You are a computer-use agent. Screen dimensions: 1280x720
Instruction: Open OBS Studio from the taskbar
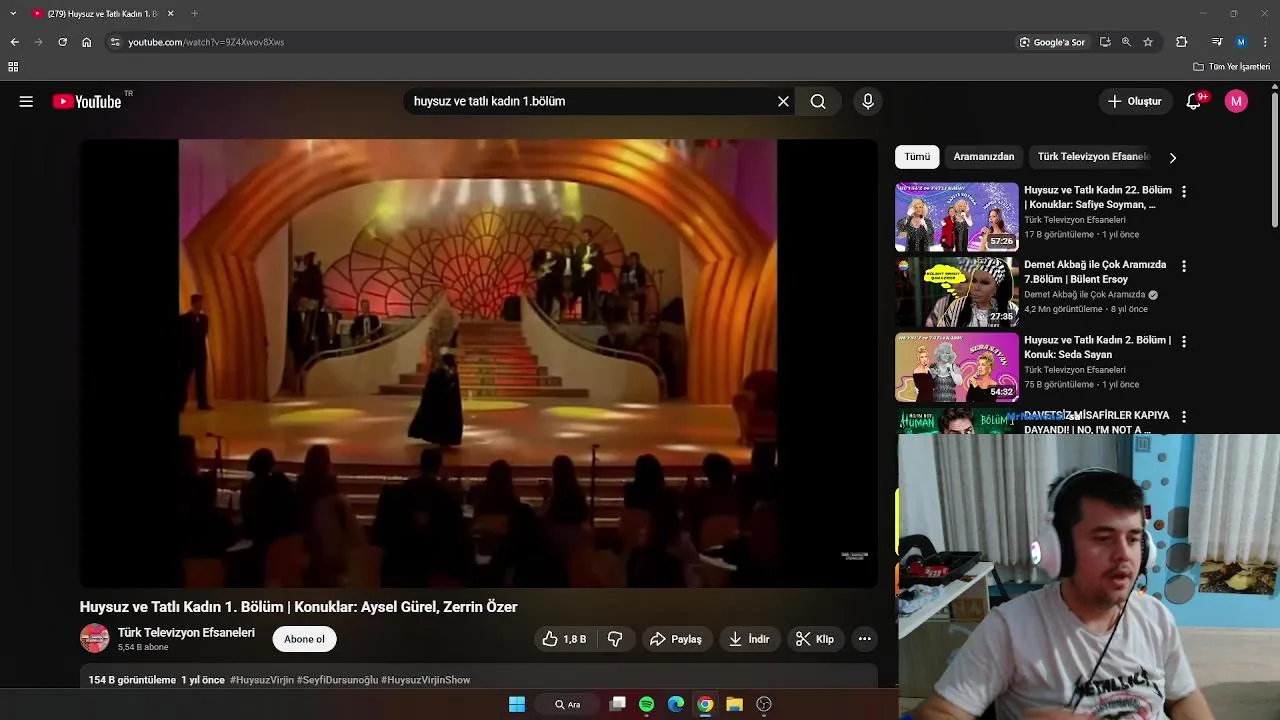[x=764, y=704]
